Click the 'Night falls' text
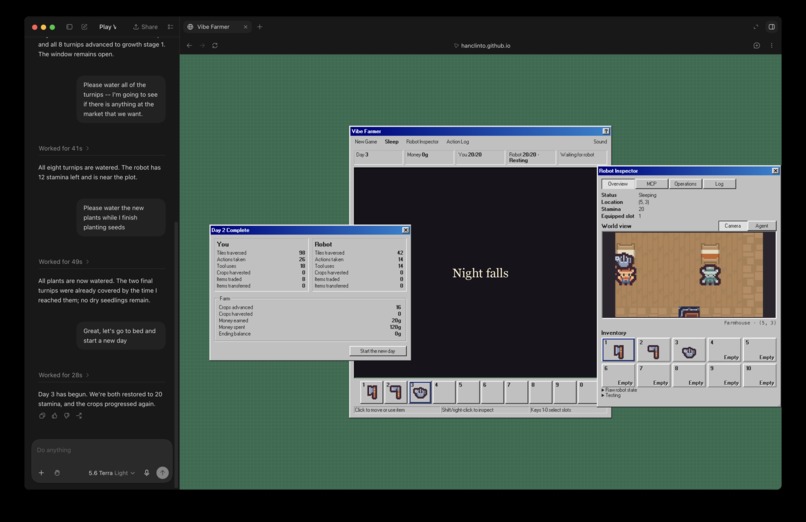 point(480,273)
